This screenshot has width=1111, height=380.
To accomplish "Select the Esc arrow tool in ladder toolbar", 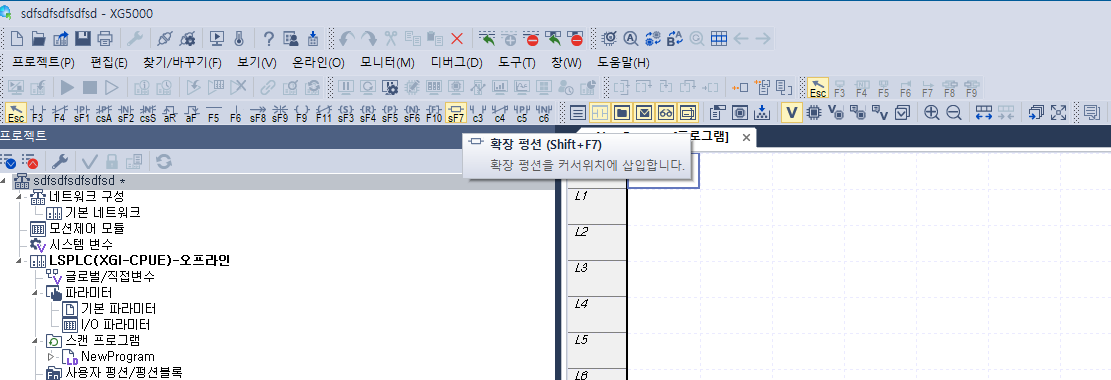I will point(16,112).
